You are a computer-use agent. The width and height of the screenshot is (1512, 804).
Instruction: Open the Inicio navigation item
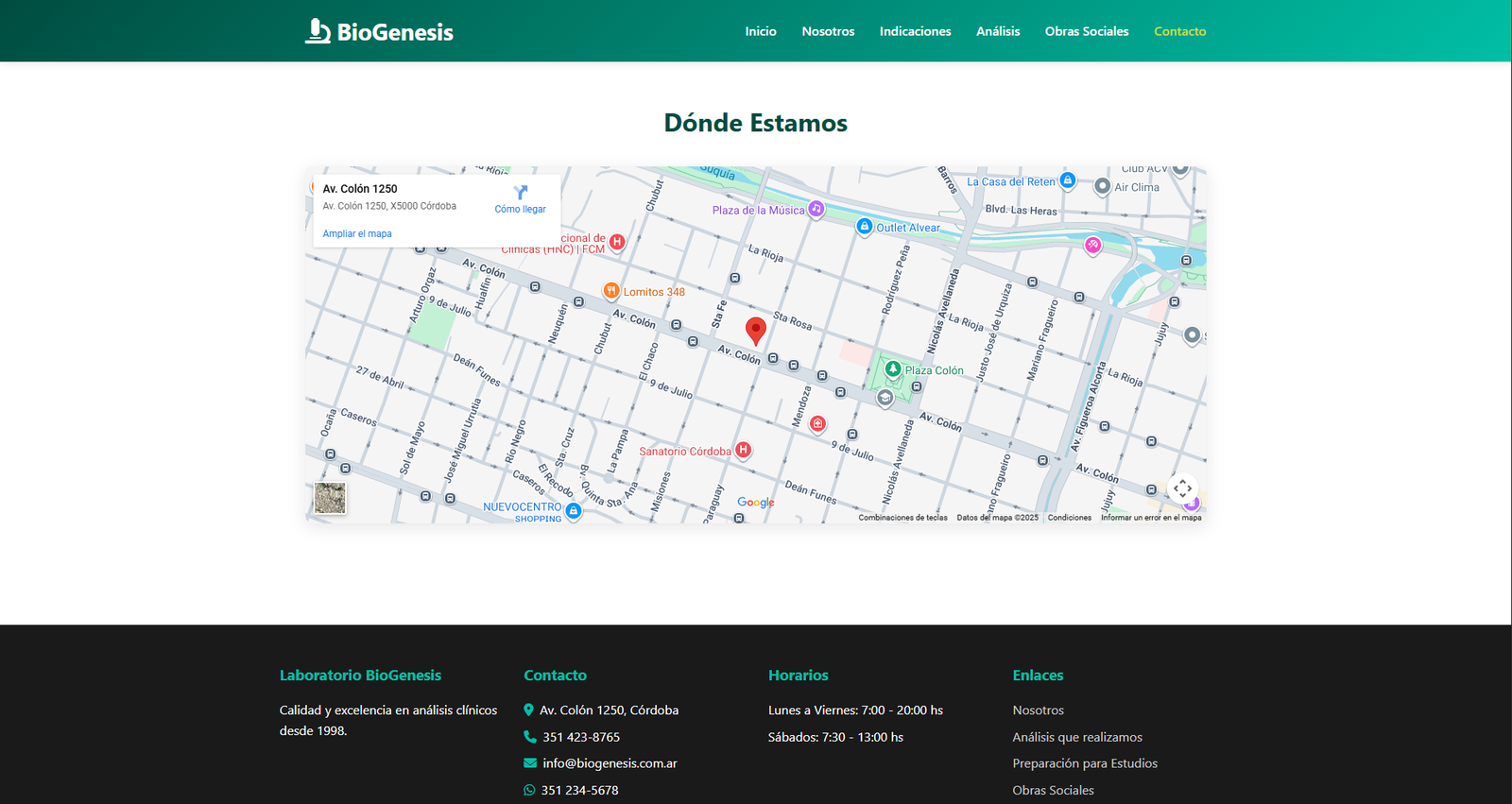[760, 31]
